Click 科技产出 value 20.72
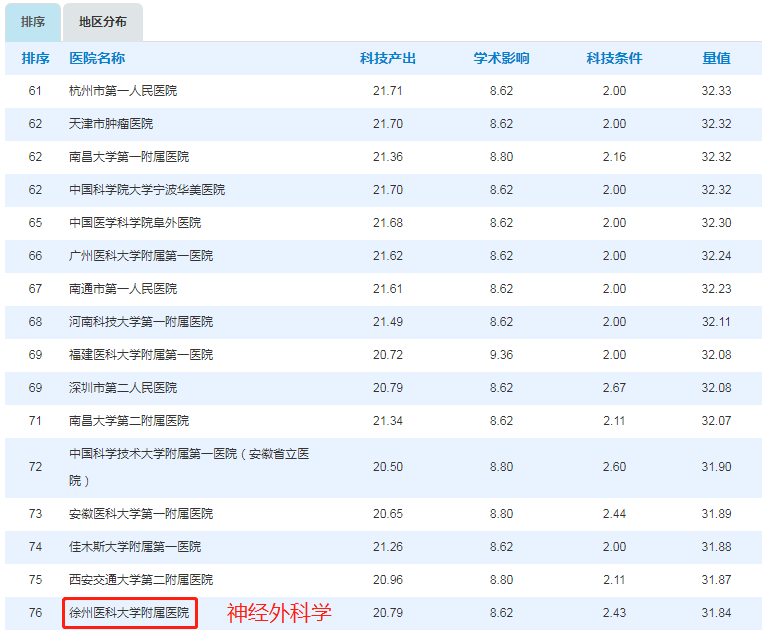 click(388, 355)
